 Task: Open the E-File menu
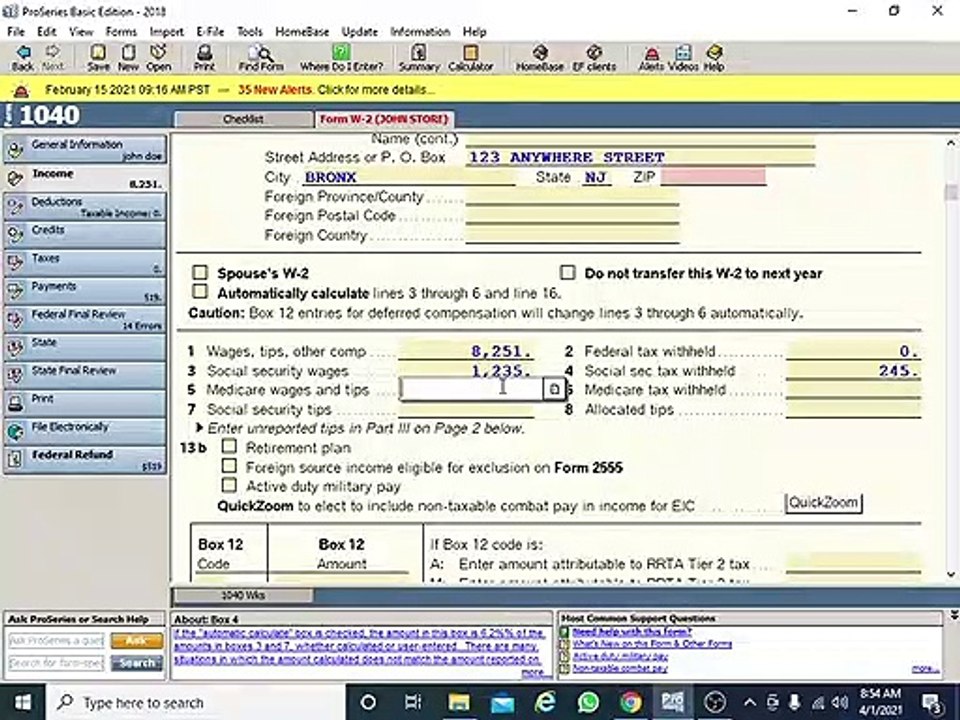point(210,32)
